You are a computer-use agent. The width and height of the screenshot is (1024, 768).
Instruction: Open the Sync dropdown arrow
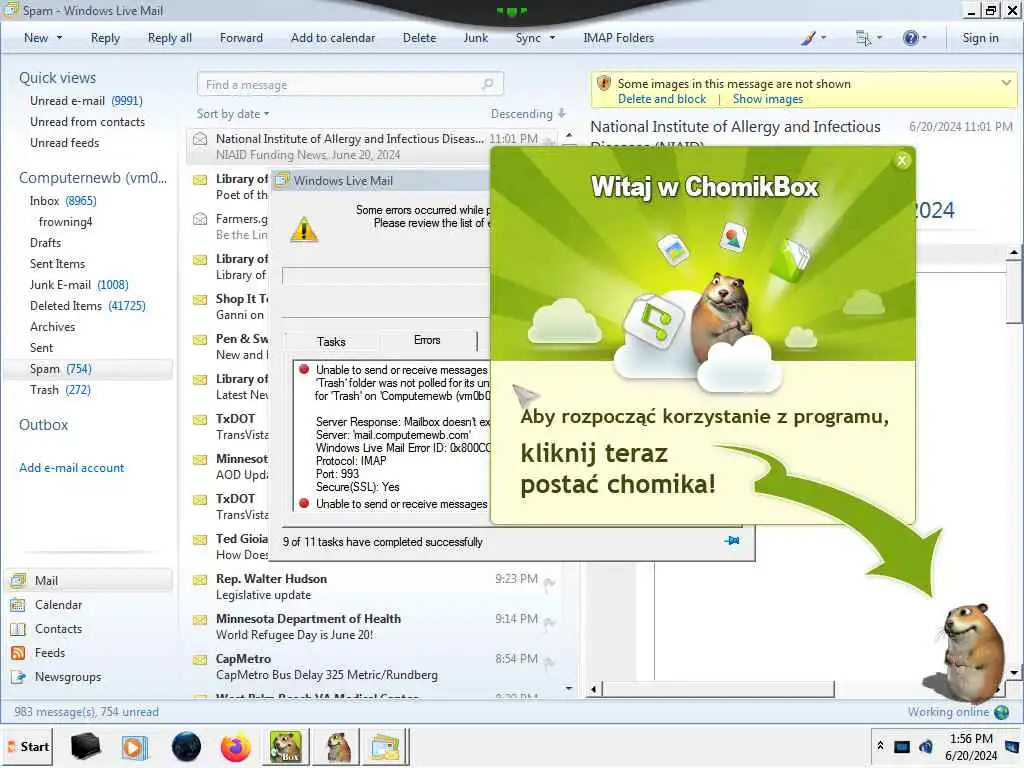552,38
